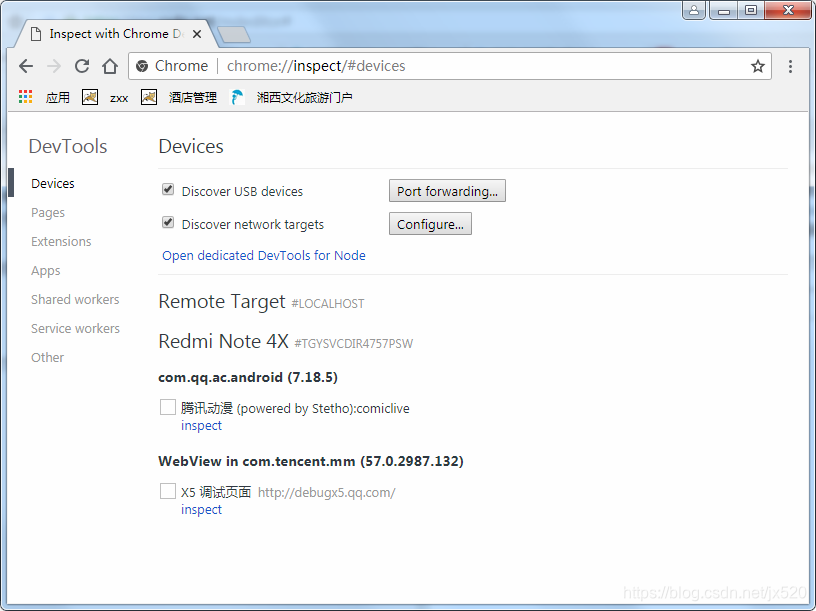
Task: Open a new tab with the blank tab button
Action: 234,34
